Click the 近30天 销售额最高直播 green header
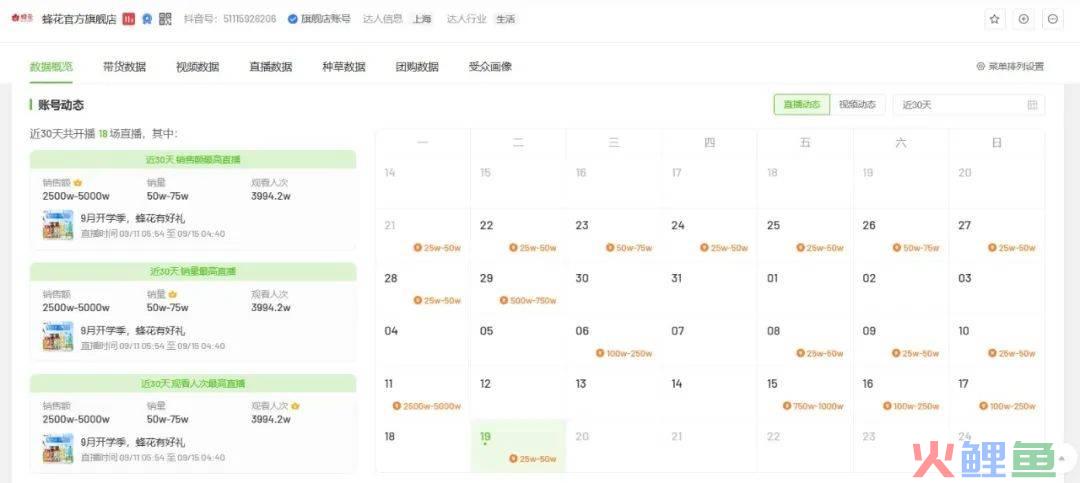The image size is (1080, 483). pyautogui.click(x=193, y=160)
